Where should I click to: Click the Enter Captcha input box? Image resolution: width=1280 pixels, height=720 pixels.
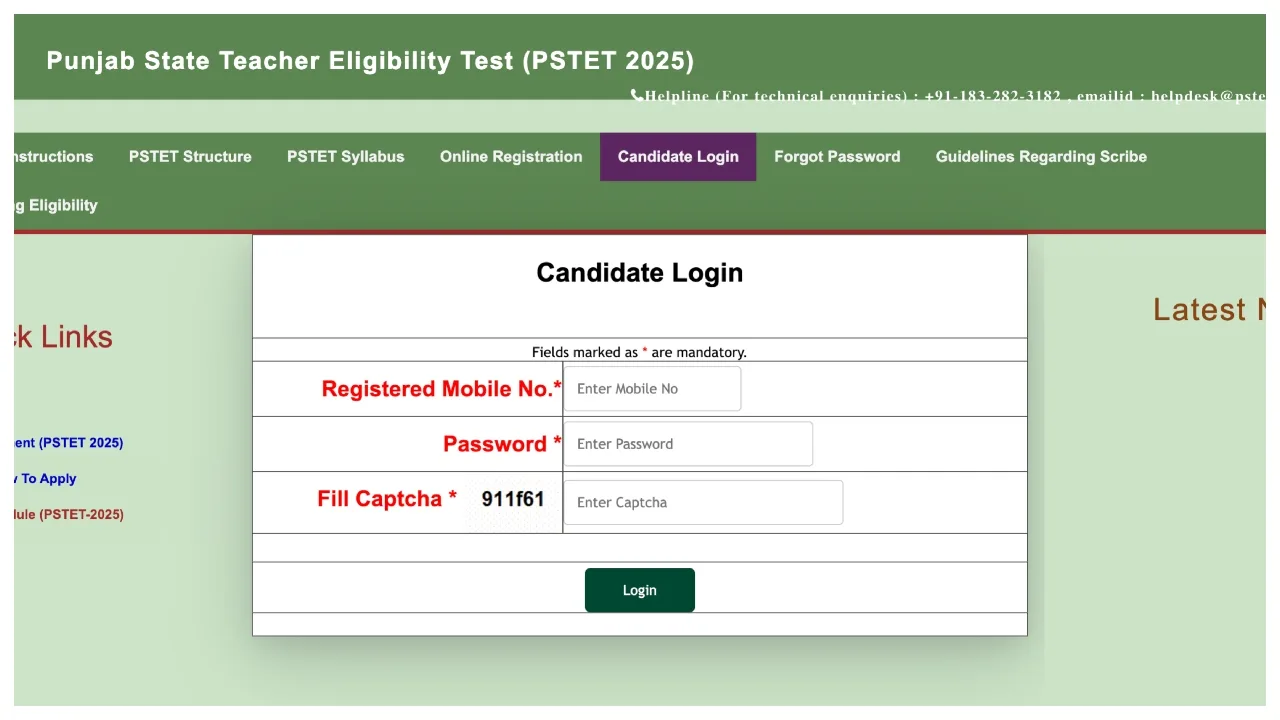tap(703, 502)
